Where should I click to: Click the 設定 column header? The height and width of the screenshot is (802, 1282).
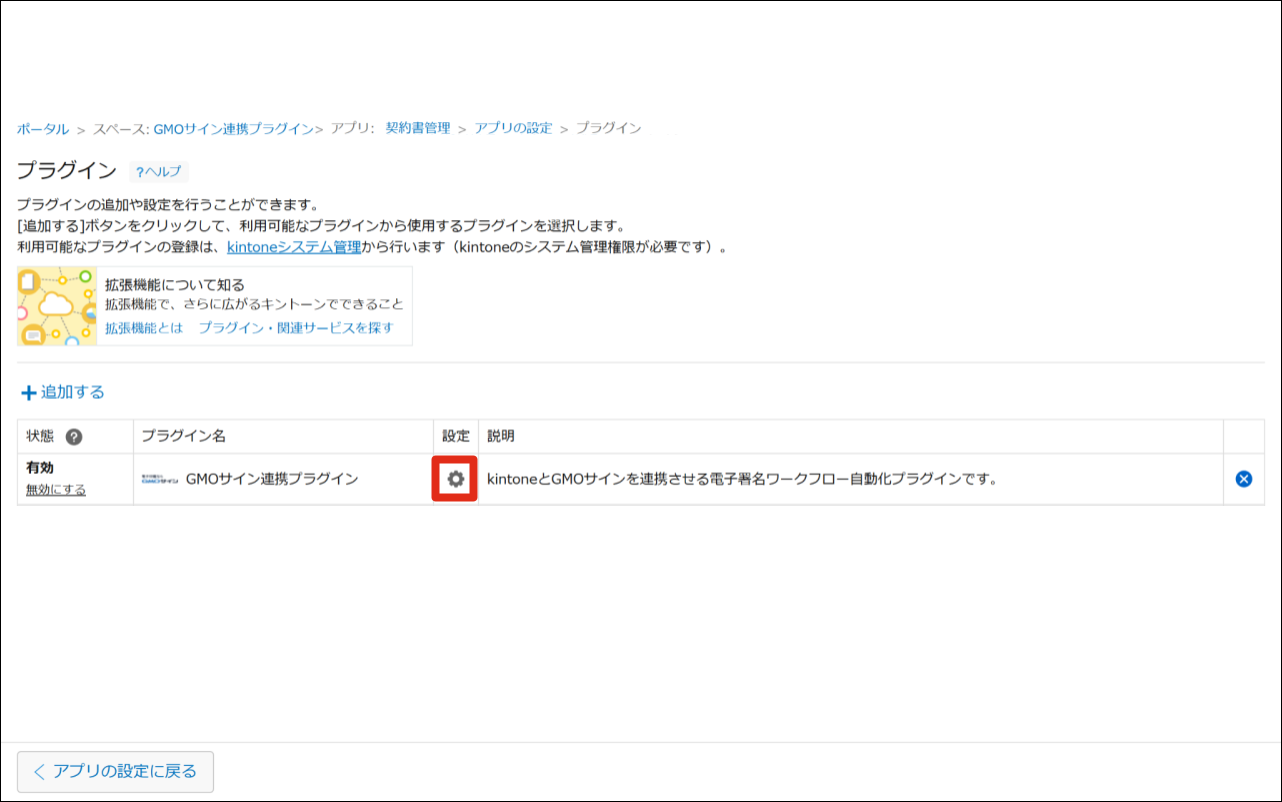click(456, 437)
